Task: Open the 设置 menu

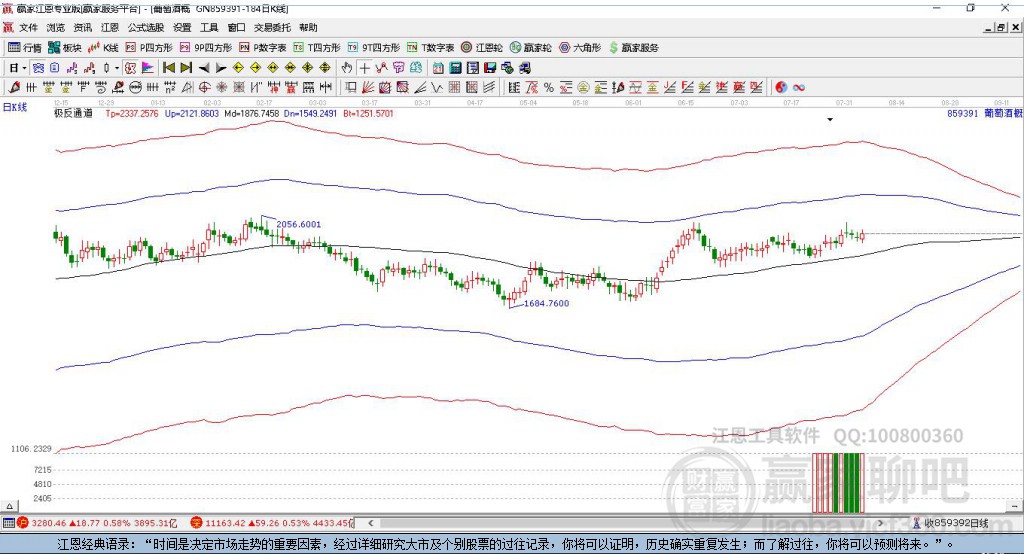Action: tap(182, 27)
